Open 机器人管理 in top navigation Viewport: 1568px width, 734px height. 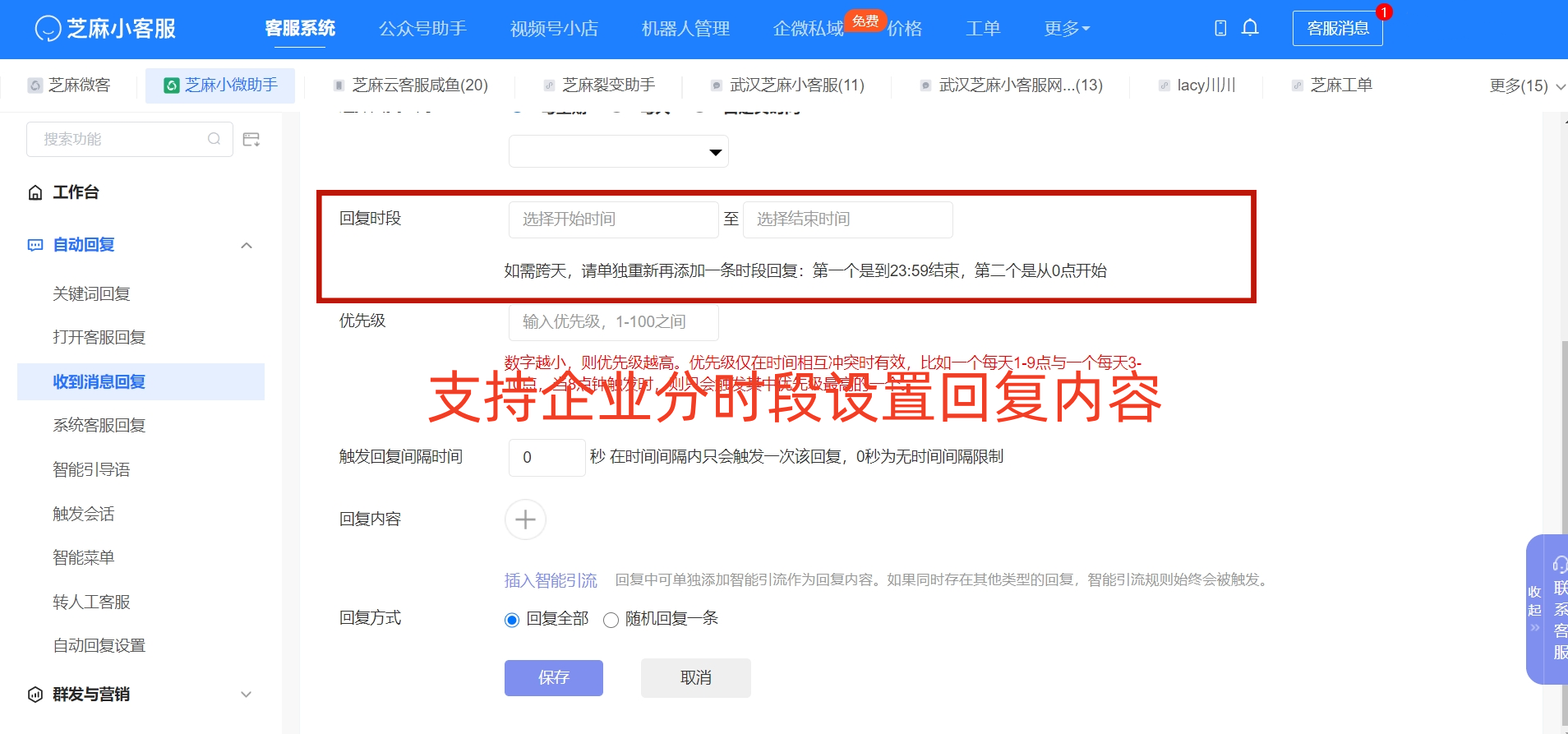coord(685,29)
